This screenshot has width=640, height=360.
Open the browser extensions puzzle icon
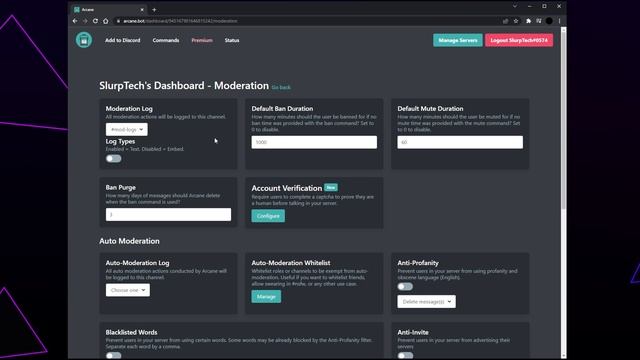point(528,21)
